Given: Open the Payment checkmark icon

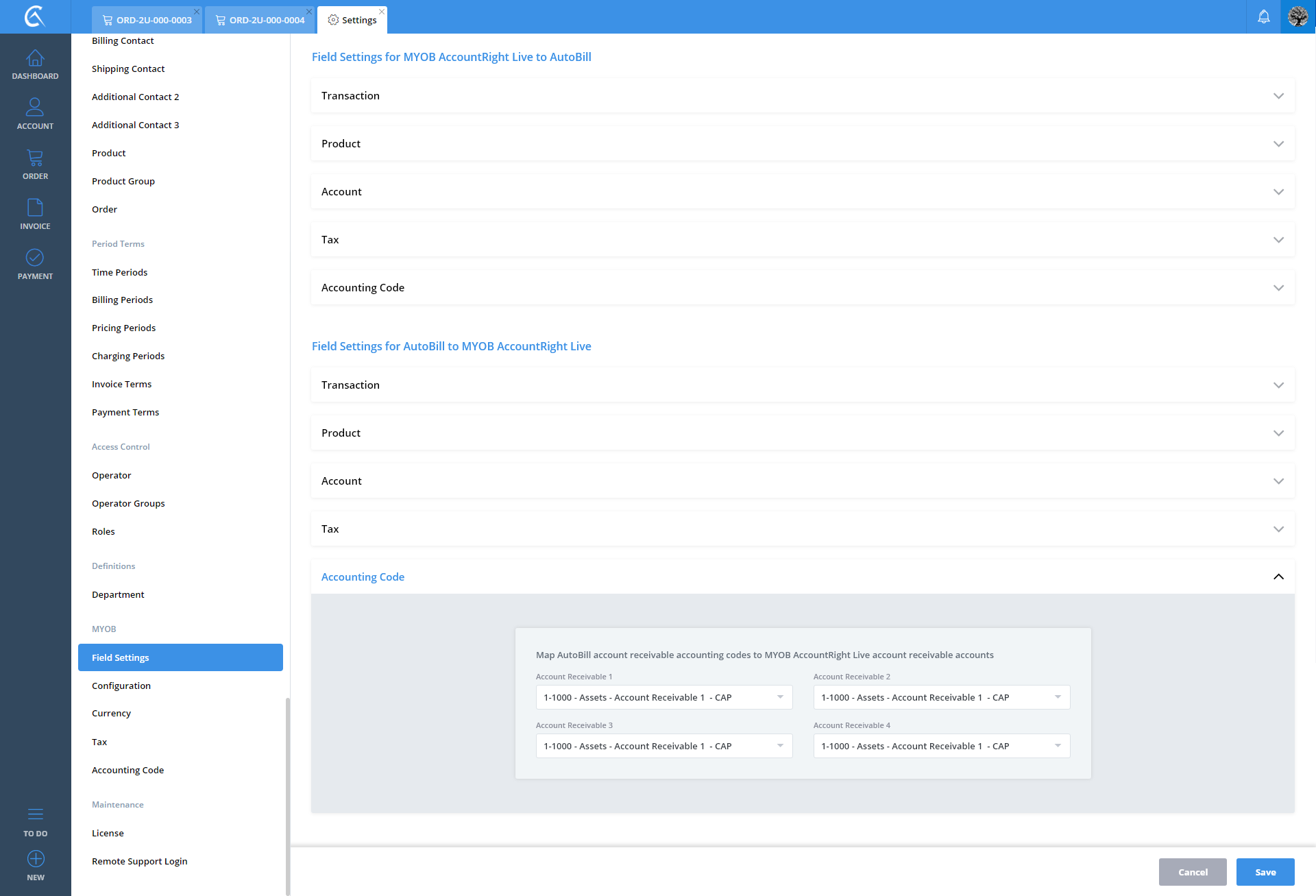Looking at the screenshot, I should tap(35, 258).
